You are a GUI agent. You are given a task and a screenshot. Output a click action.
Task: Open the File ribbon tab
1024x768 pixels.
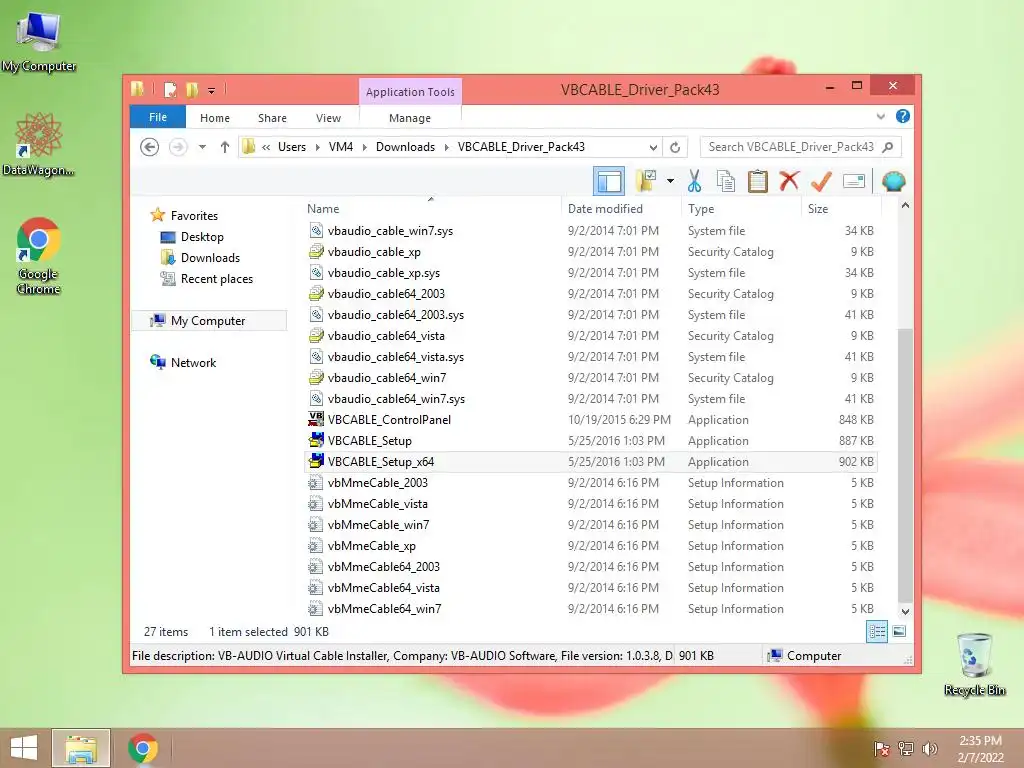[x=158, y=117]
